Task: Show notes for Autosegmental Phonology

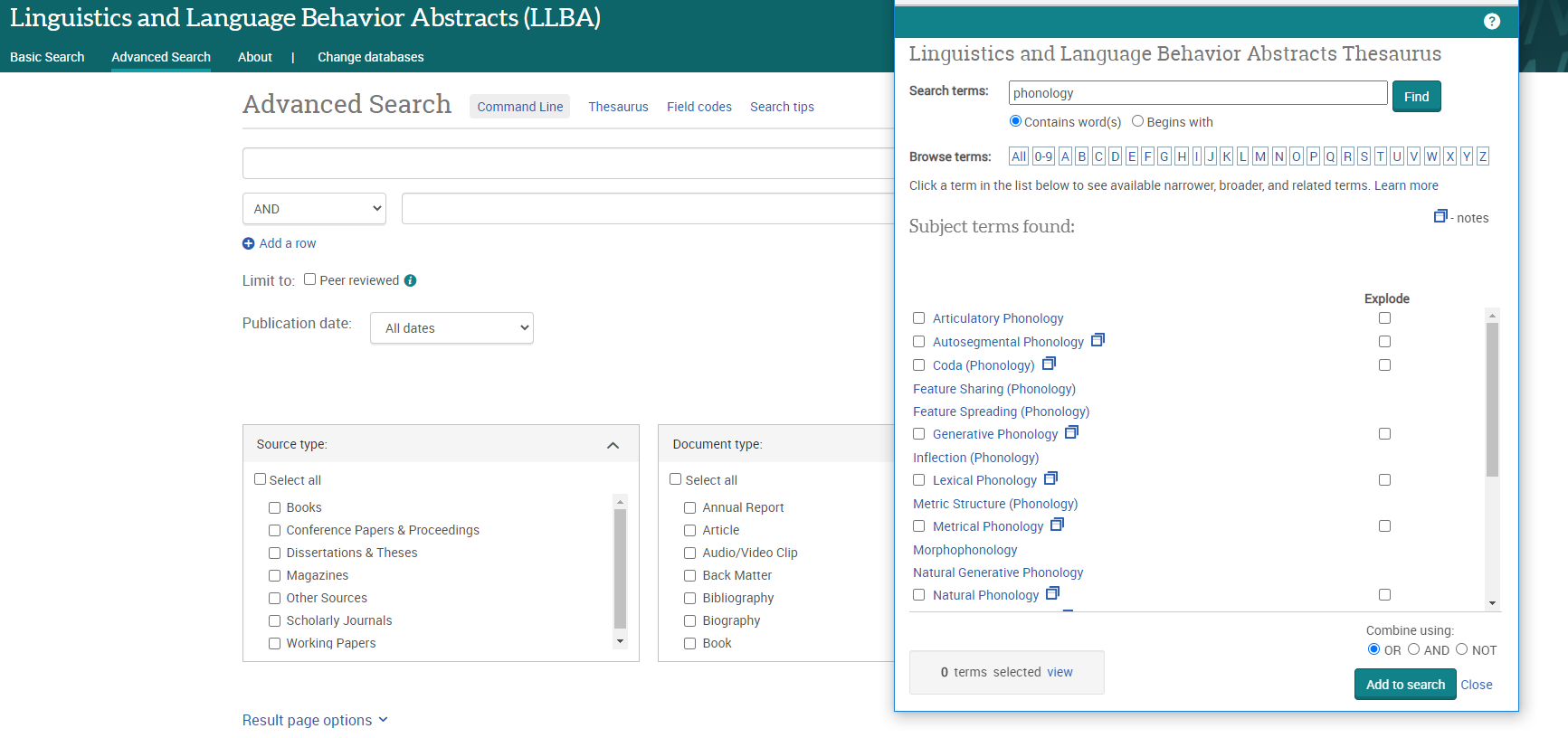Action: (1098, 341)
